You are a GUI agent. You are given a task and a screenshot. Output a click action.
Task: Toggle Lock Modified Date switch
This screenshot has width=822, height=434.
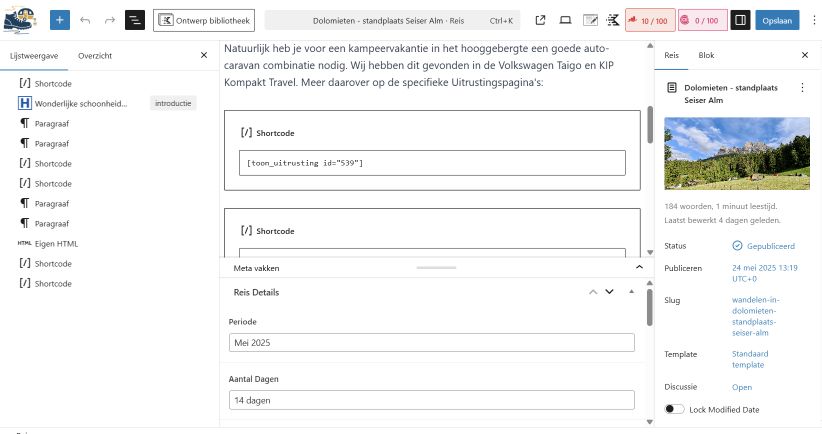pyautogui.click(x=674, y=409)
